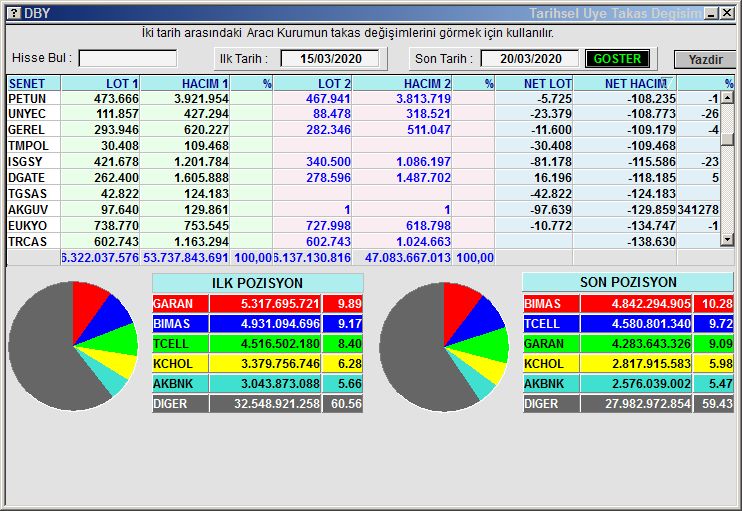Select the Son Tarih date field
The width and height of the screenshot is (742, 511).
point(530,59)
